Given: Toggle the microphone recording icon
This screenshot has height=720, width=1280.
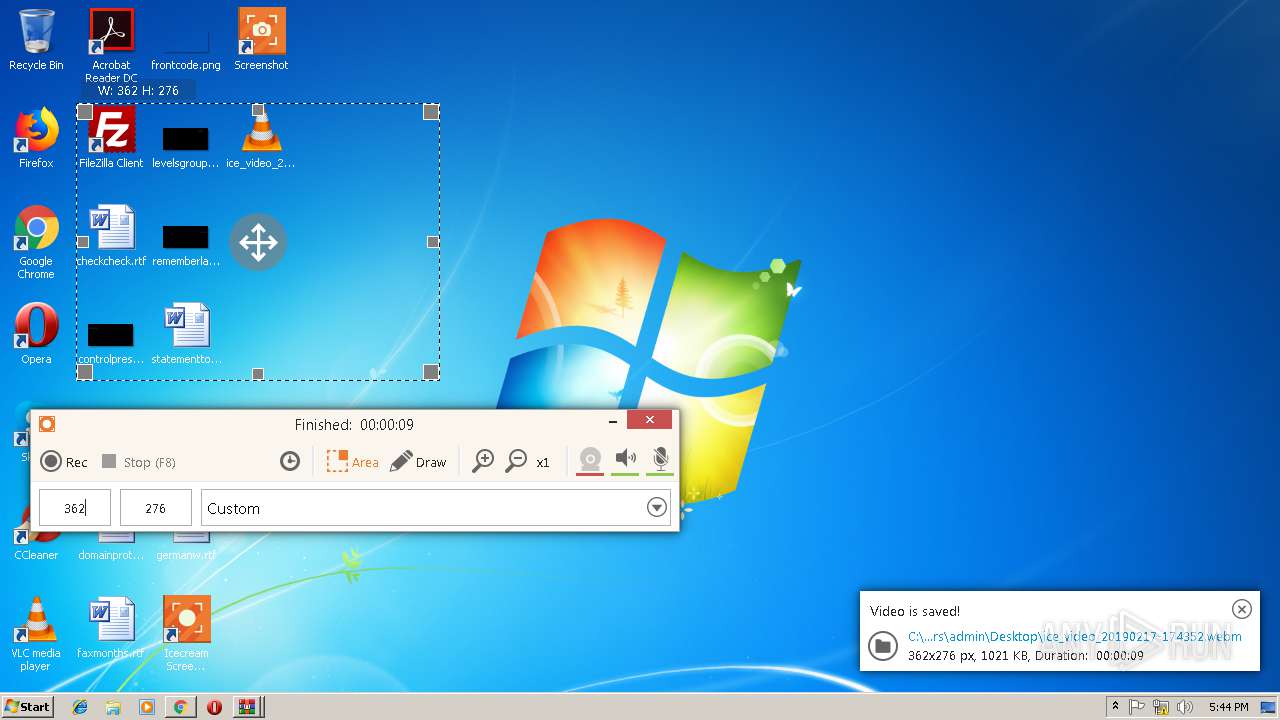Looking at the screenshot, I should pyautogui.click(x=660, y=460).
